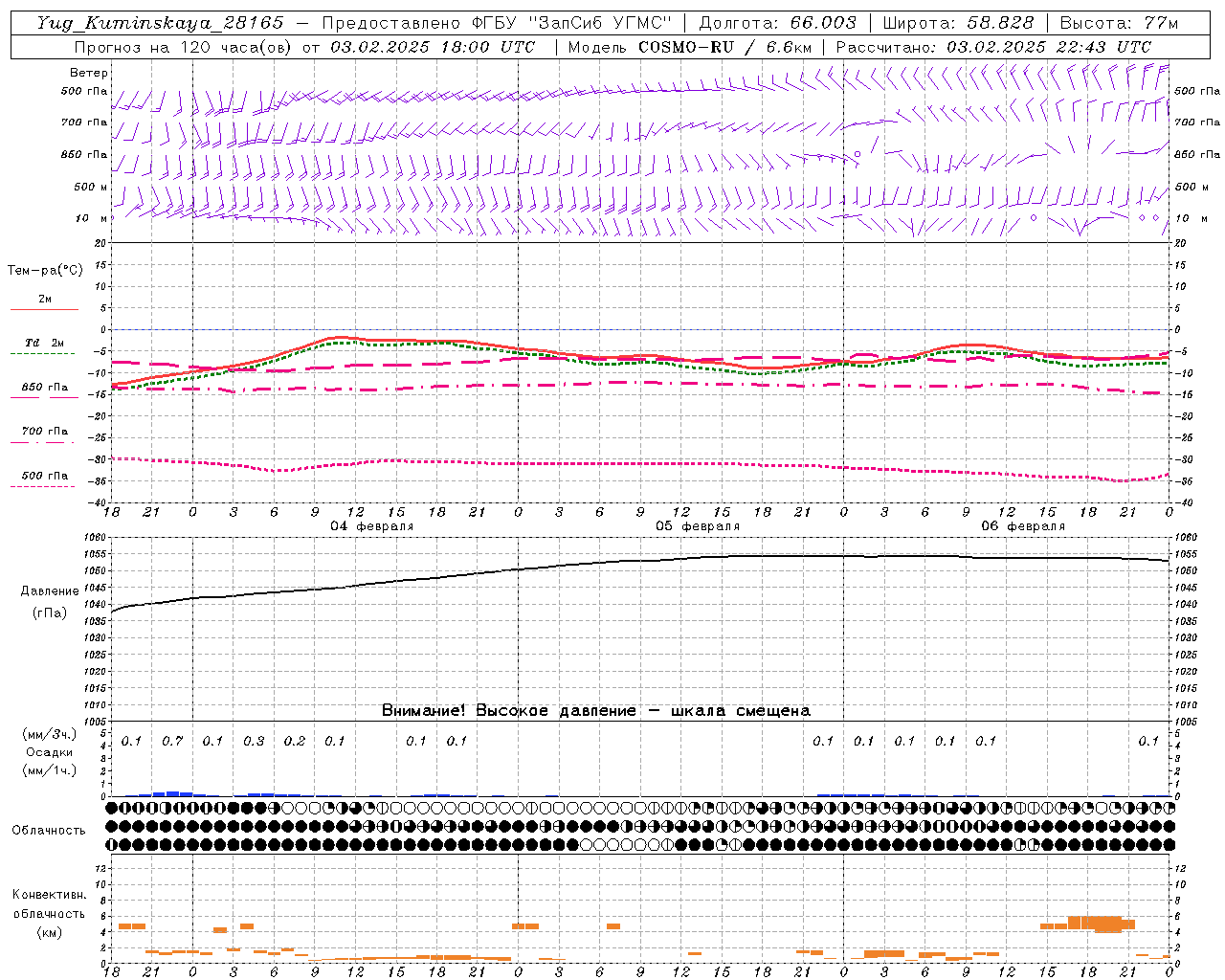Click the (мм/1ч.) unit label
Viewport: 1225px width, 980px height.
(x=50, y=770)
